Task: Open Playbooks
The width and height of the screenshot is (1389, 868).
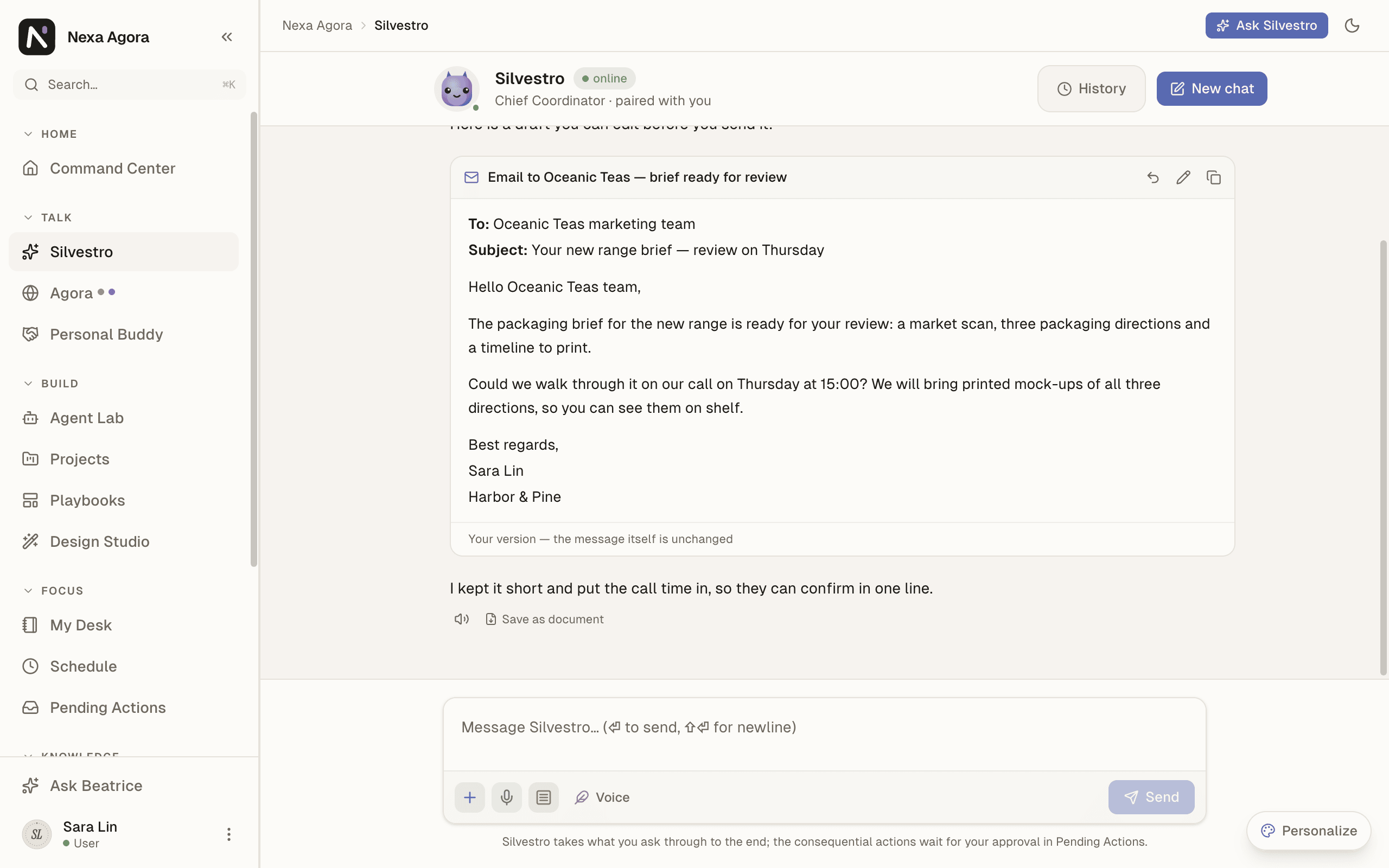Action: click(123, 500)
